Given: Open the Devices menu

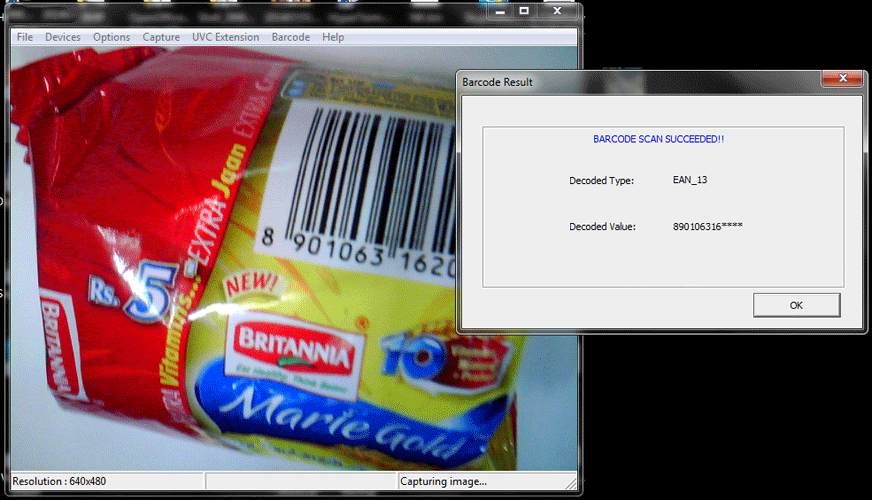Looking at the screenshot, I should [63, 37].
